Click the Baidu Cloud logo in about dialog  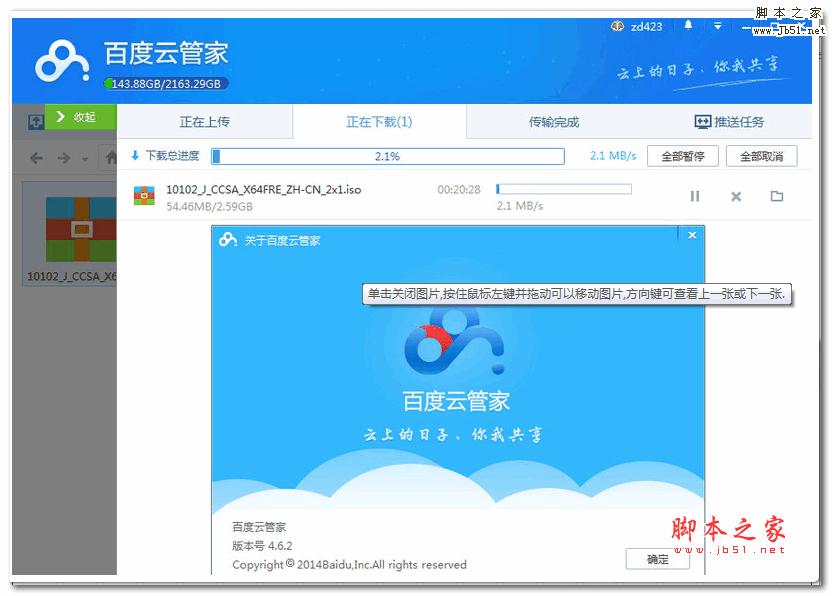pos(454,340)
